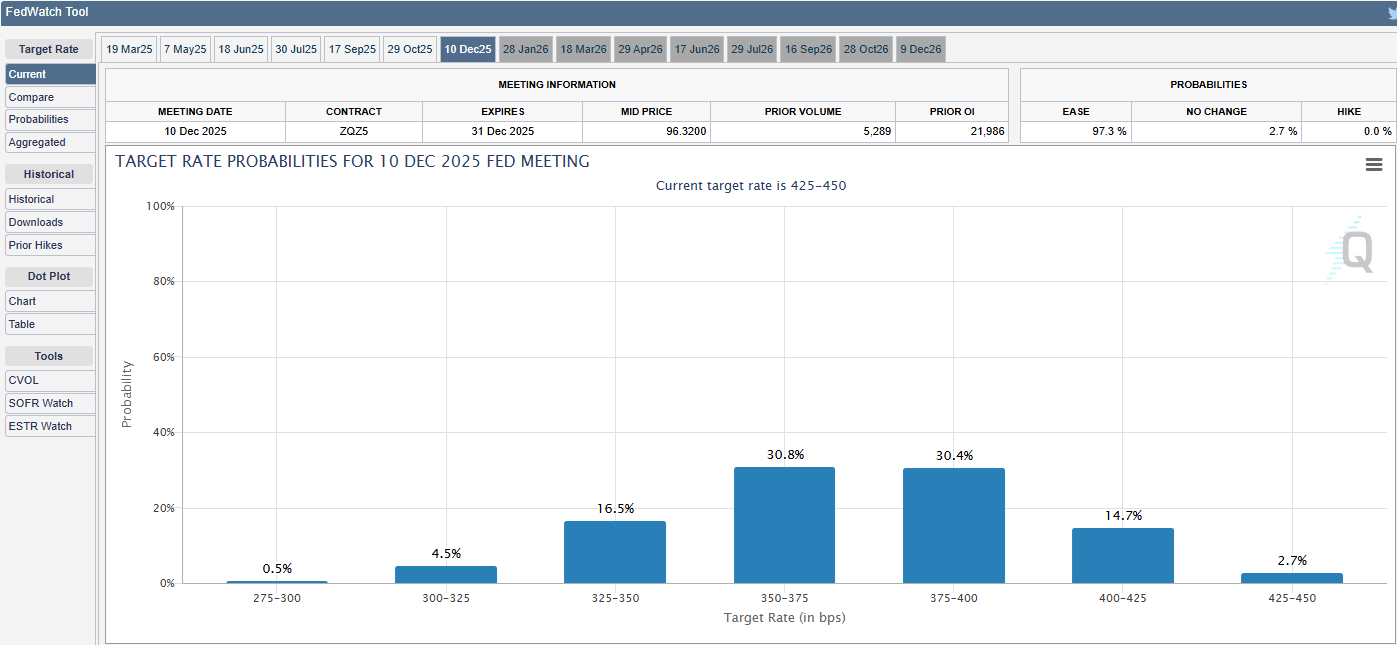
Task: Open the ESTR Watch tool
Action: point(50,425)
